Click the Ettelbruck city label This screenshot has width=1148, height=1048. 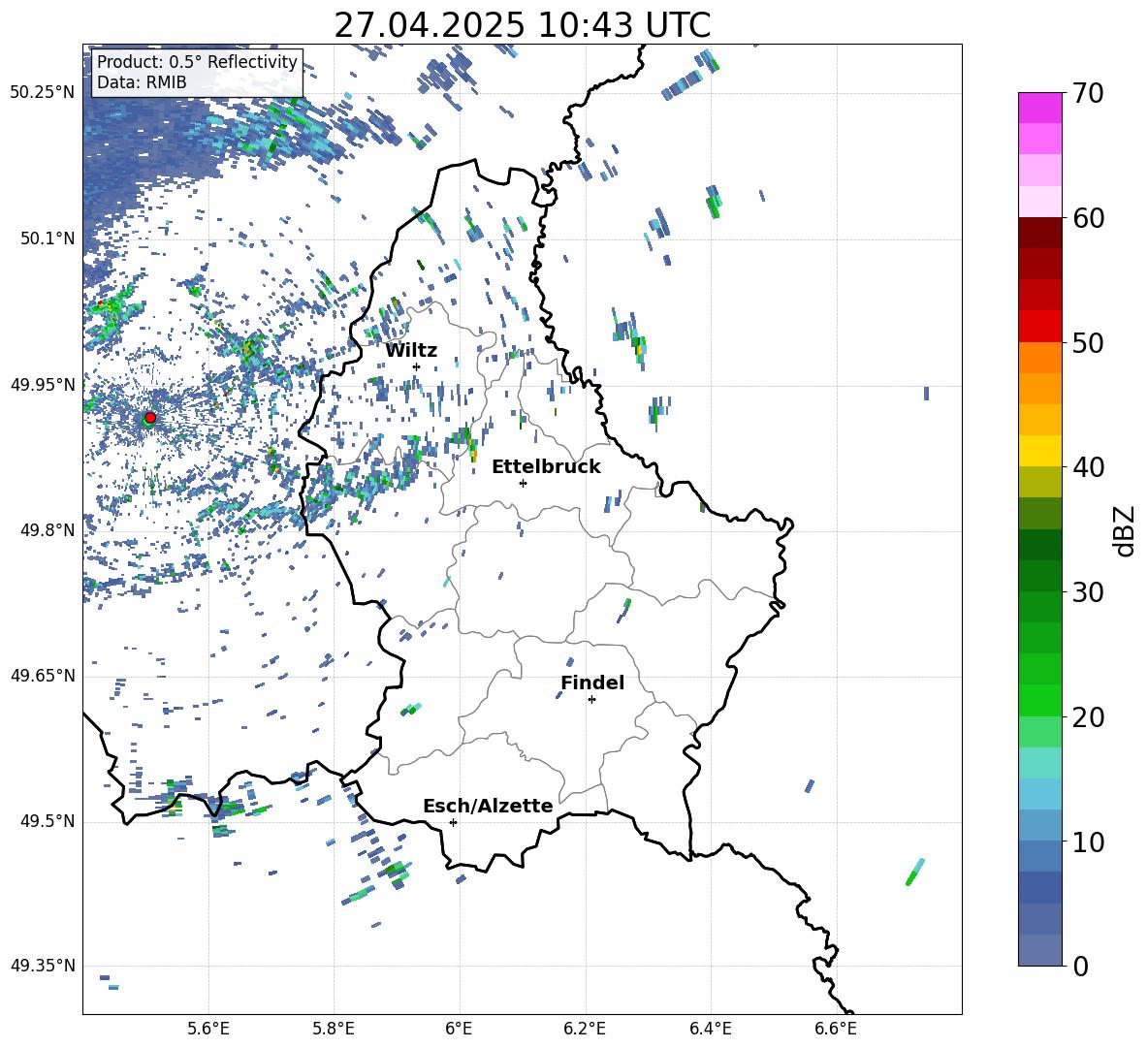tap(546, 467)
